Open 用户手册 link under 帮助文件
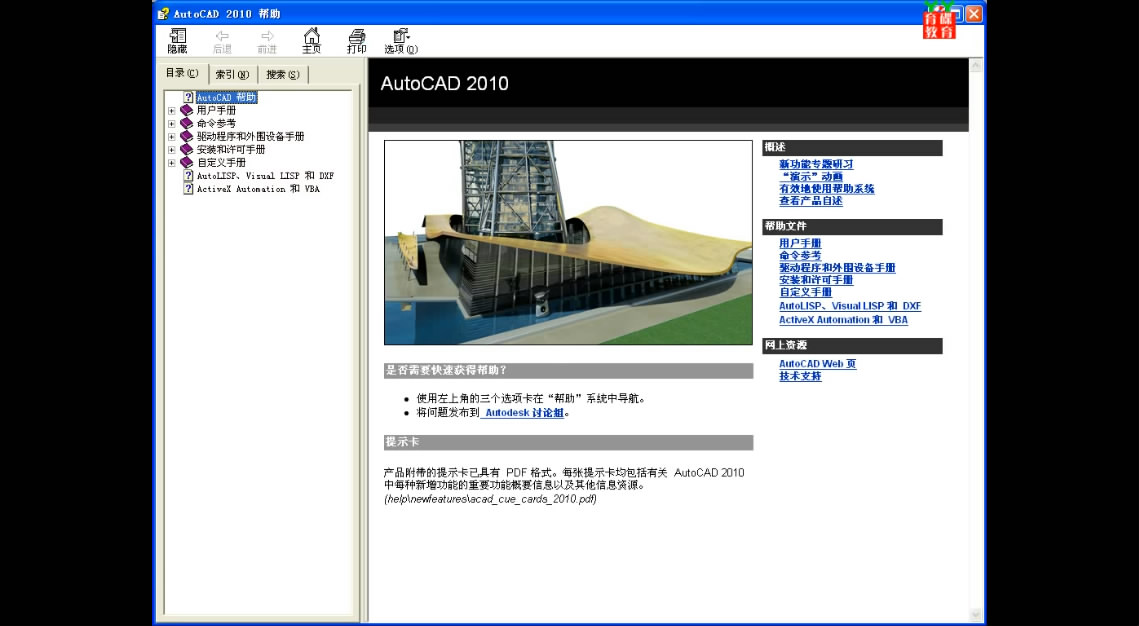 point(800,243)
